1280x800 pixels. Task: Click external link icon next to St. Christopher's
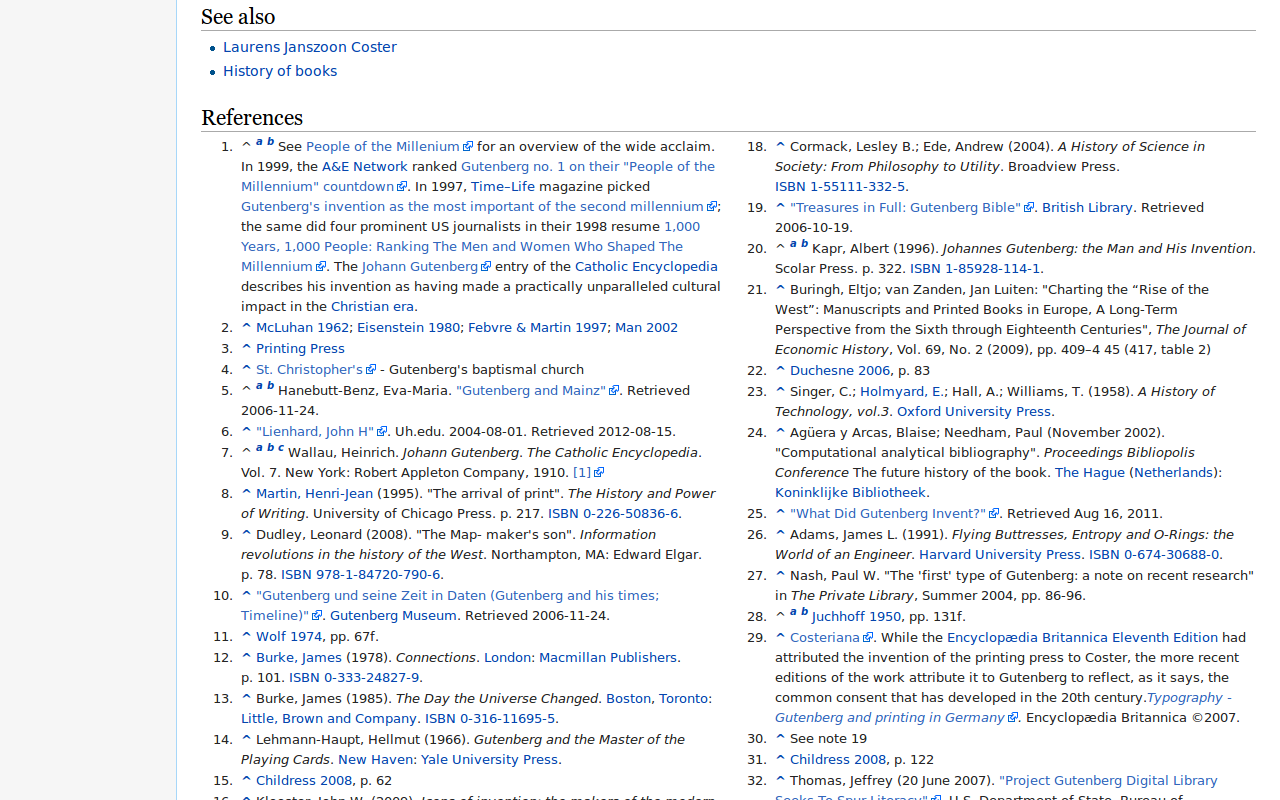coord(371,370)
